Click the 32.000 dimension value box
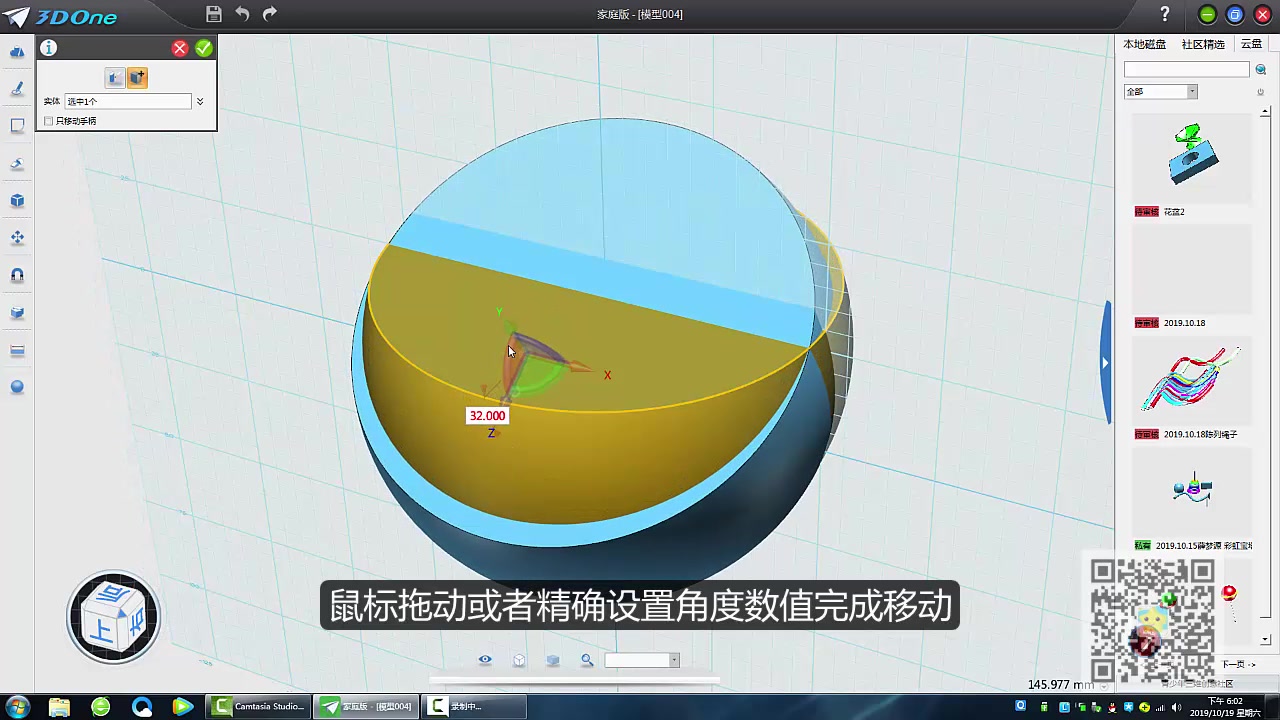1280x720 pixels. point(488,416)
